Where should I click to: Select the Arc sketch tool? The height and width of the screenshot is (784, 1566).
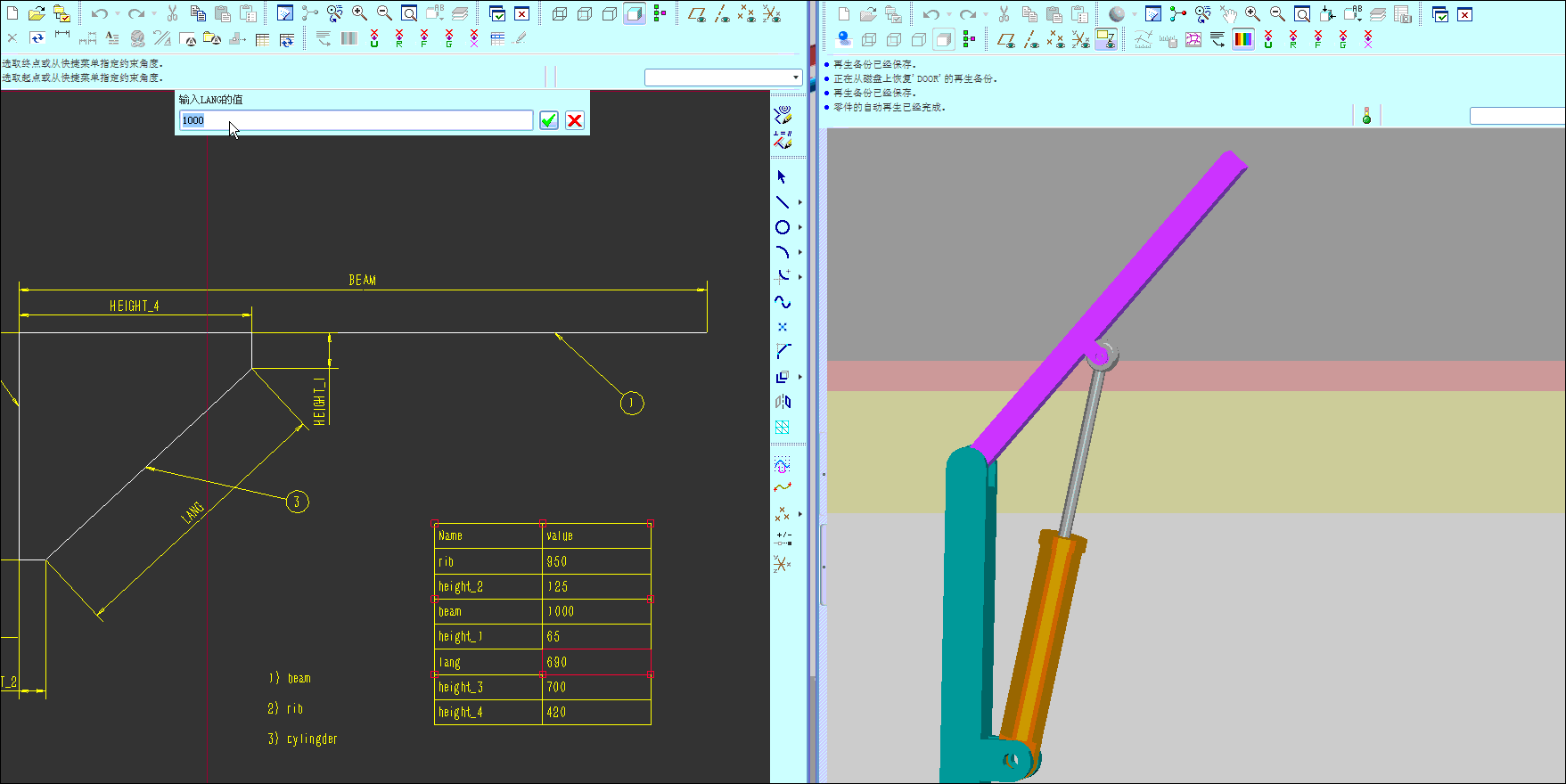click(782, 252)
